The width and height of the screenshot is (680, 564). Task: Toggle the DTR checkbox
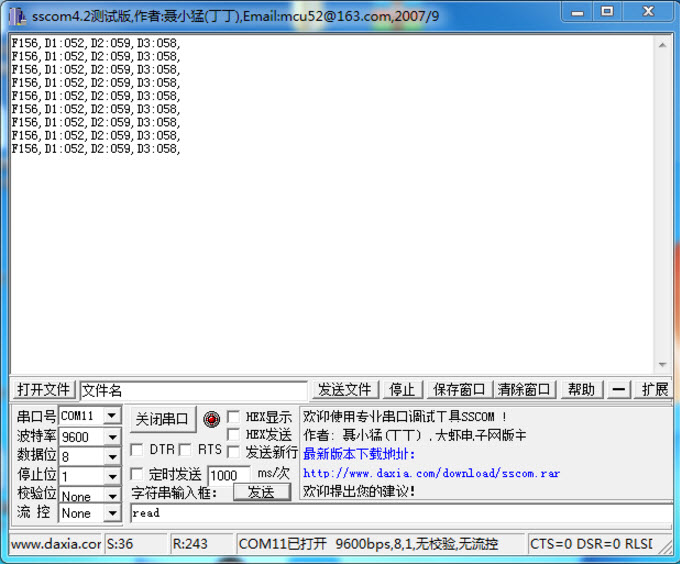137,450
